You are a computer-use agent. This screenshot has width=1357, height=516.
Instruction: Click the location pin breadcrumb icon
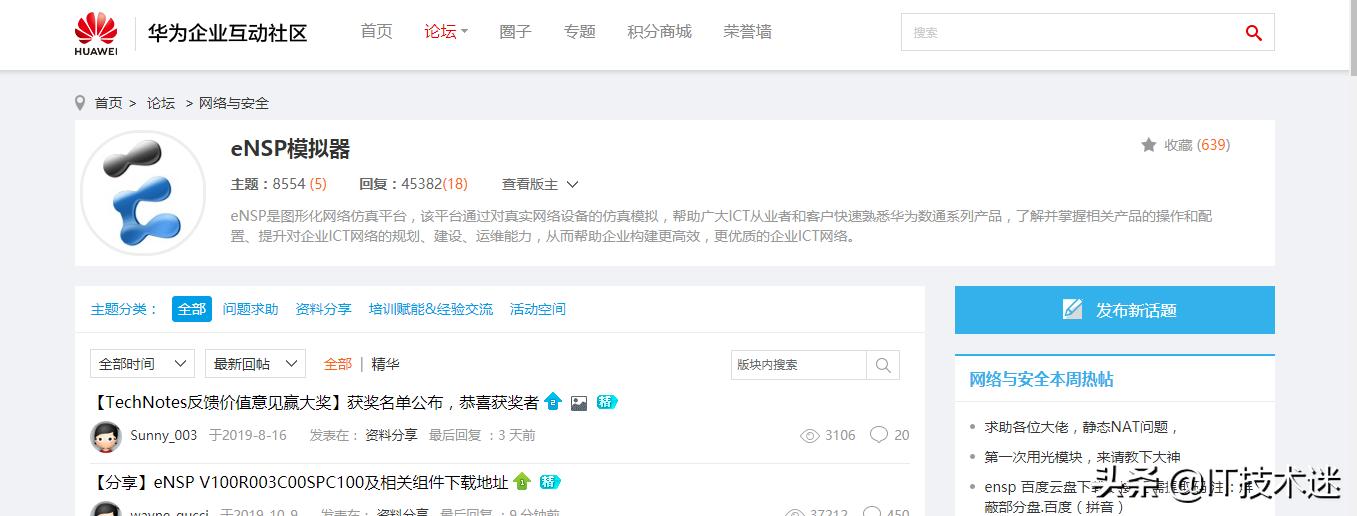point(80,103)
